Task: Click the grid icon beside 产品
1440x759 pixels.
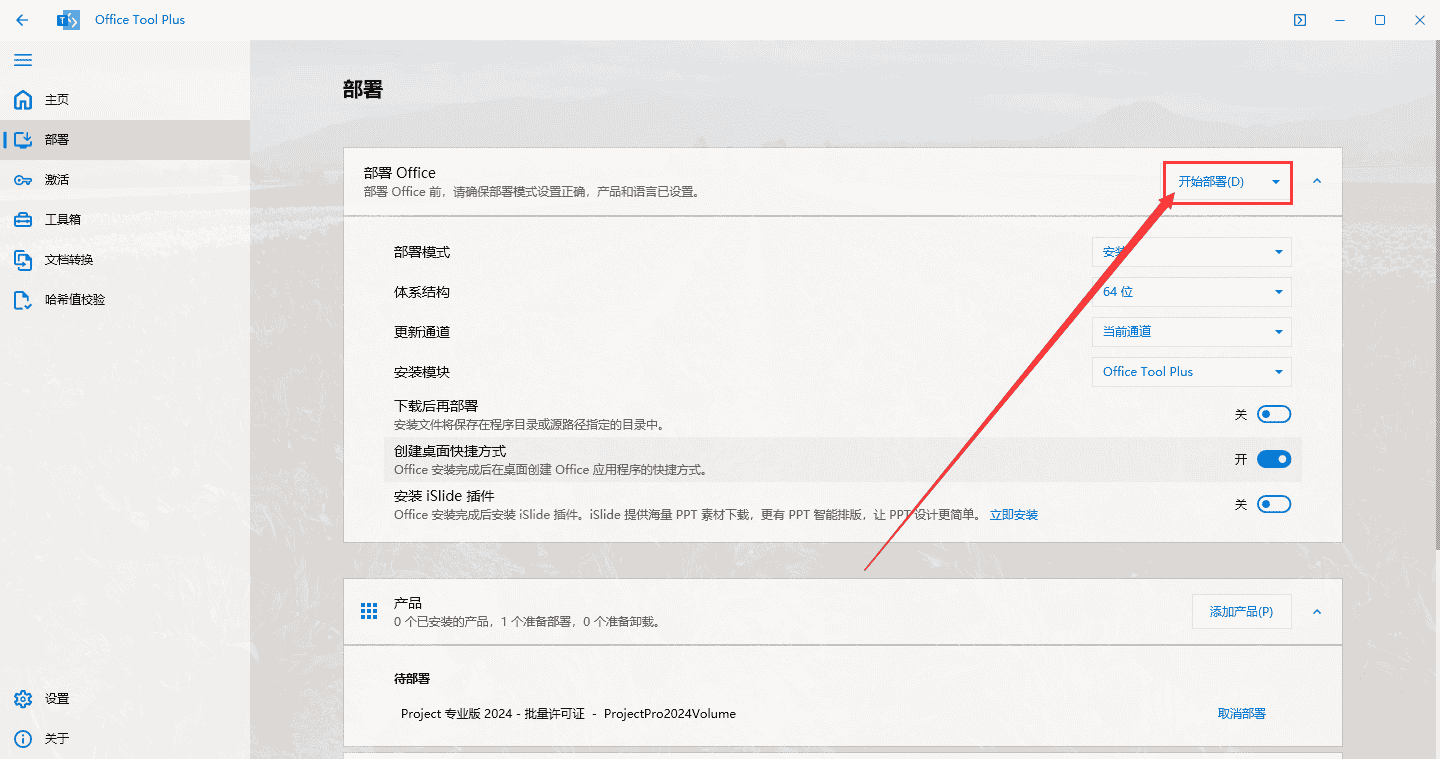Action: click(369, 611)
